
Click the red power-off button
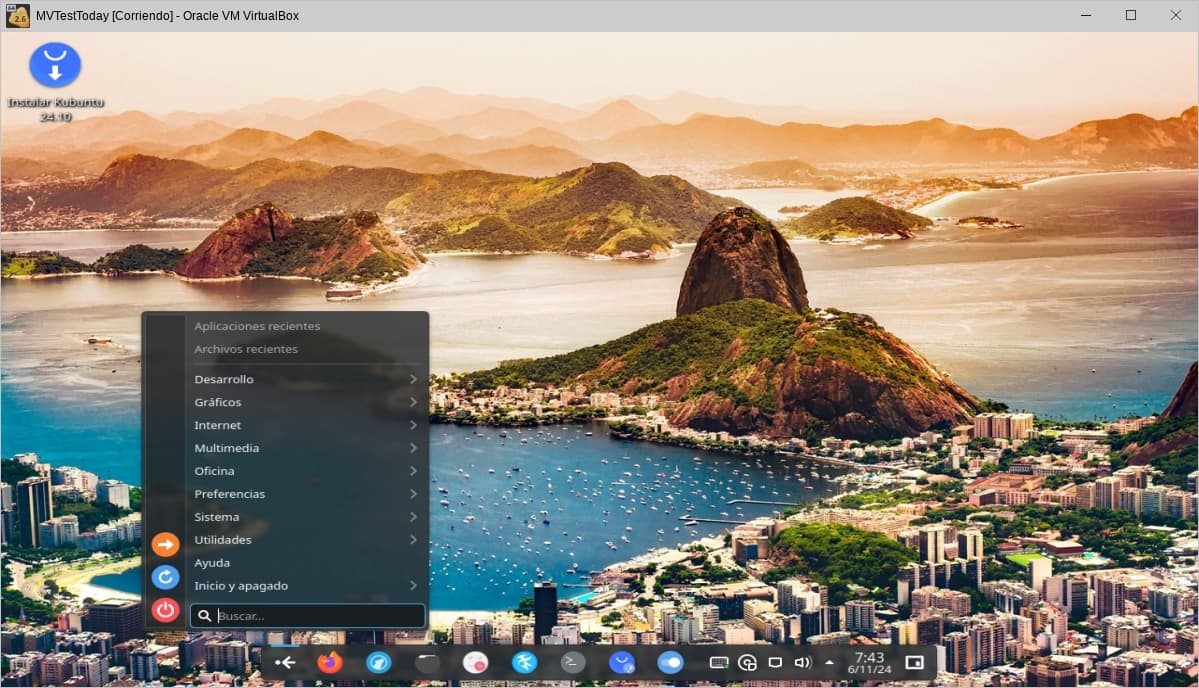click(x=165, y=609)
